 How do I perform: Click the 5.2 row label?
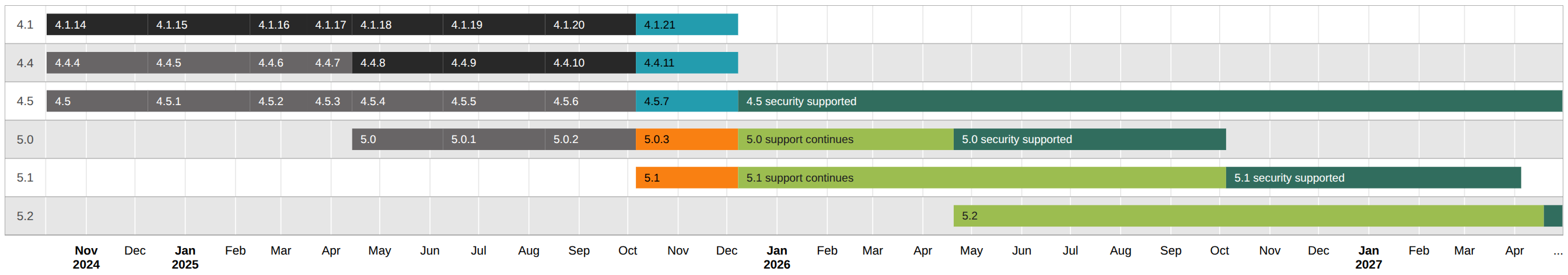[x=25, y=216]
